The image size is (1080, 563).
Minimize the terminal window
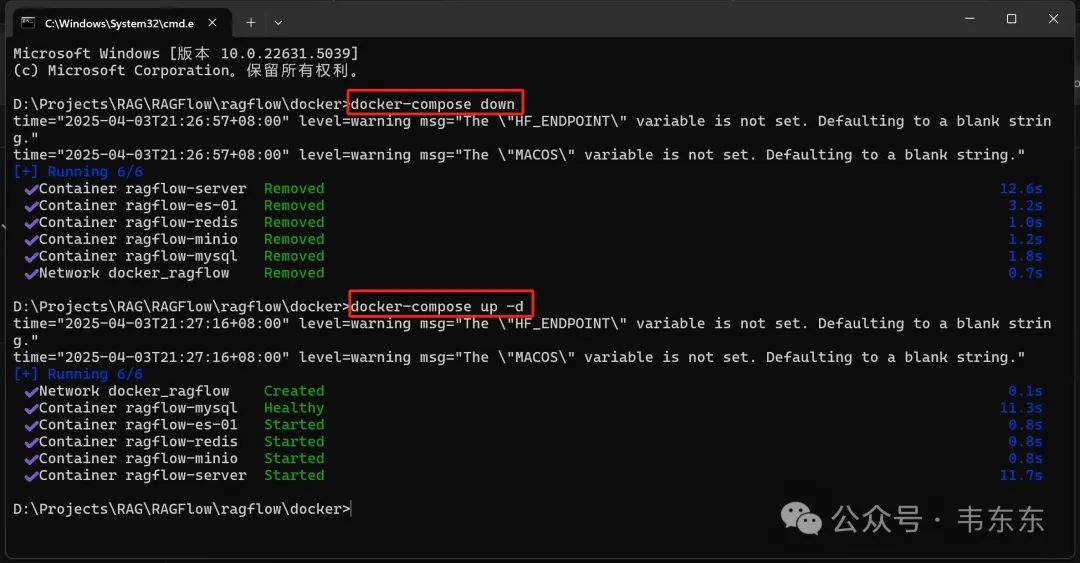[x=970, y=19]
